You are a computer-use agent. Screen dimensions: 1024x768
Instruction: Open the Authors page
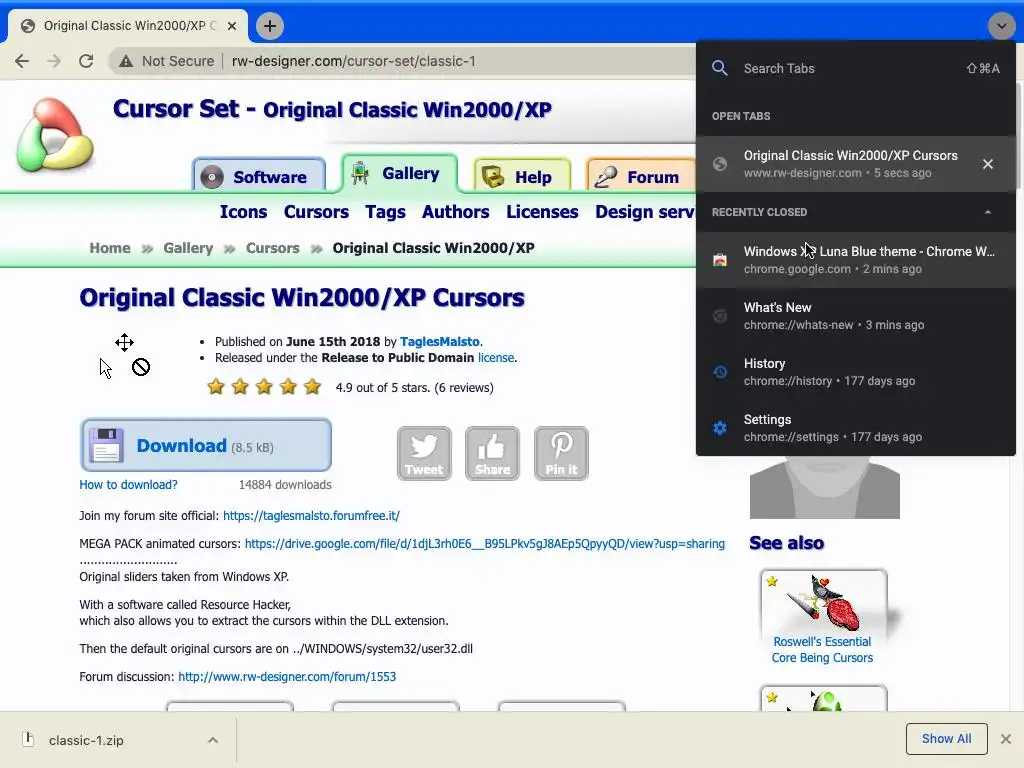click(455, 212)
